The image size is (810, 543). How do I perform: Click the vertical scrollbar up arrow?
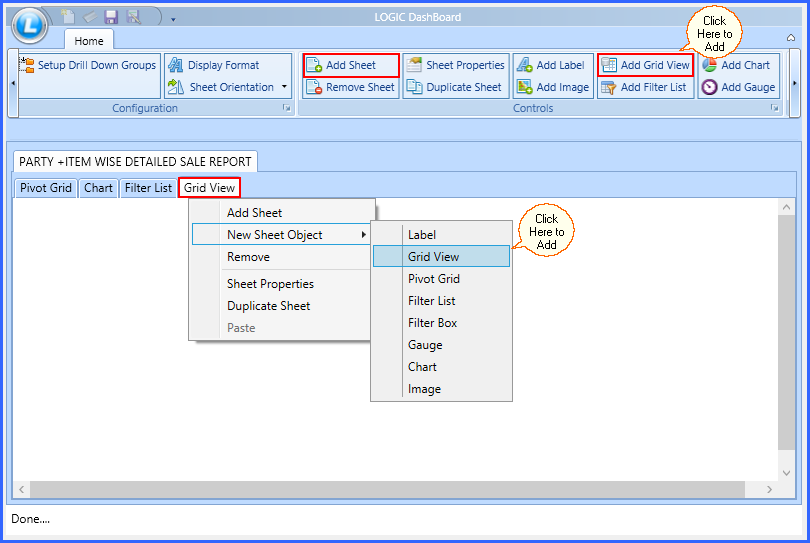pos(786,207)
